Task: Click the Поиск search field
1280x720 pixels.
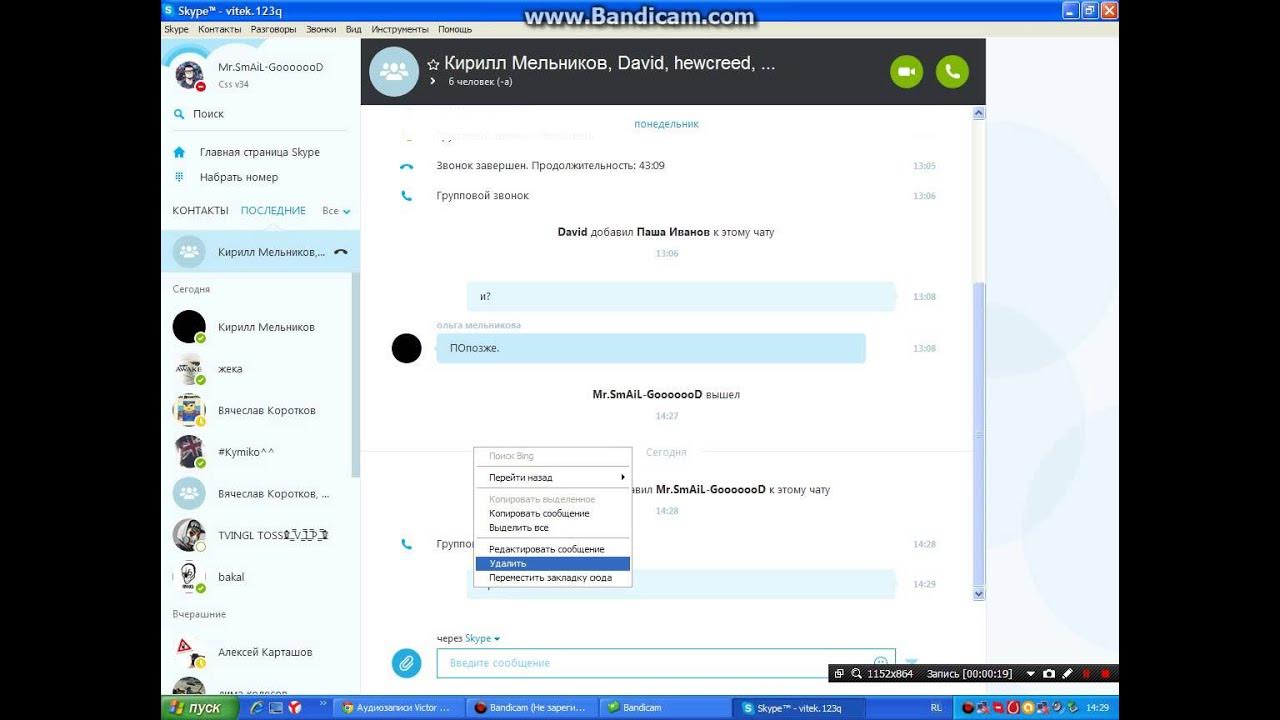Action: [x=260, y=114]
